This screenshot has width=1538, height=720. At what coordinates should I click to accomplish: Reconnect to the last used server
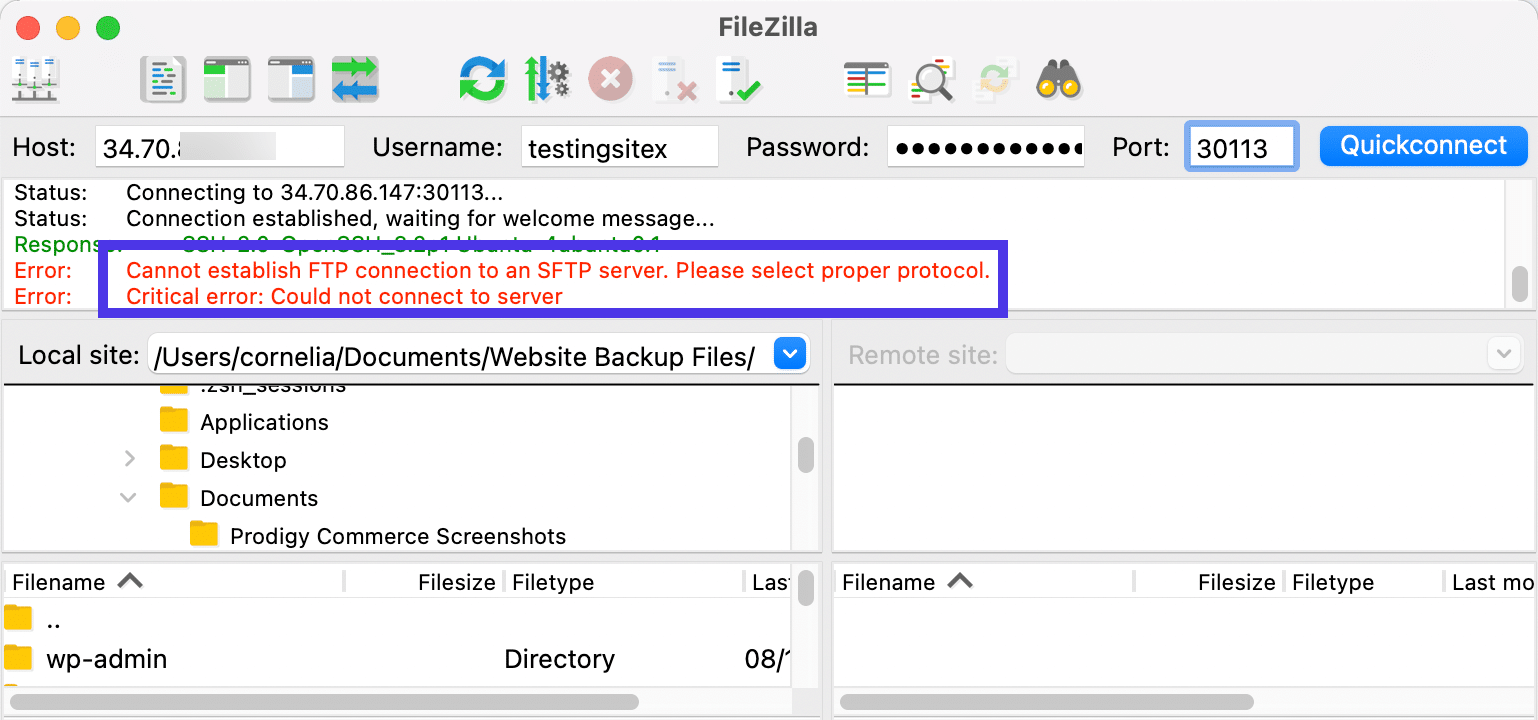click(x=740, y=80)
